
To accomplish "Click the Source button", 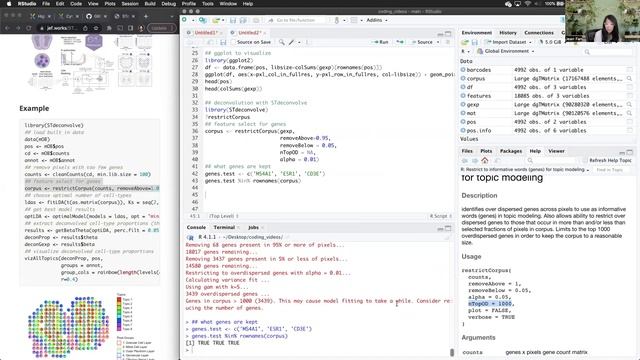I will point(422,42).
